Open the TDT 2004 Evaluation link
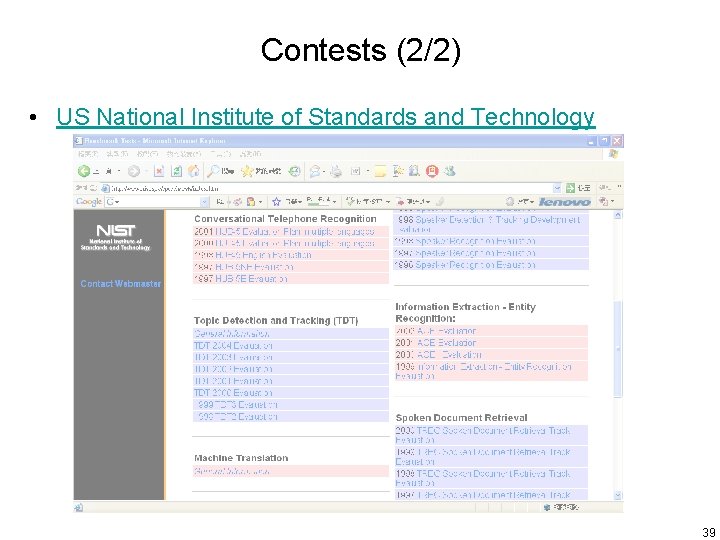 click(233, 345)
